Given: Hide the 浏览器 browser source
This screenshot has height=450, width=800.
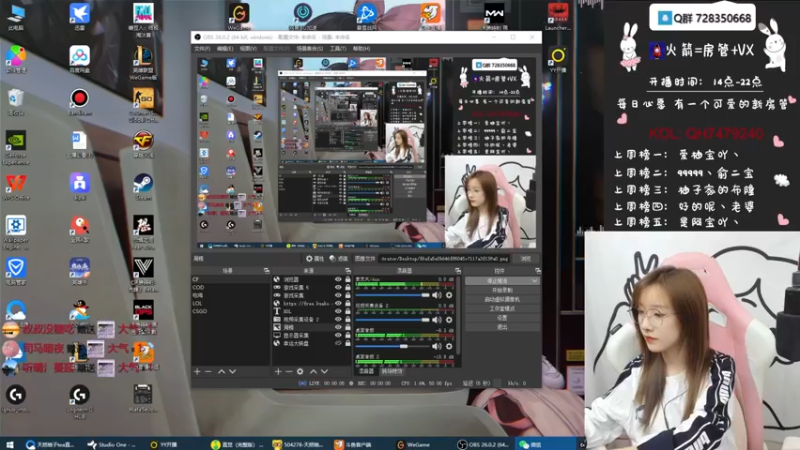Looking at the screenshot, I should tap(338, 280).
